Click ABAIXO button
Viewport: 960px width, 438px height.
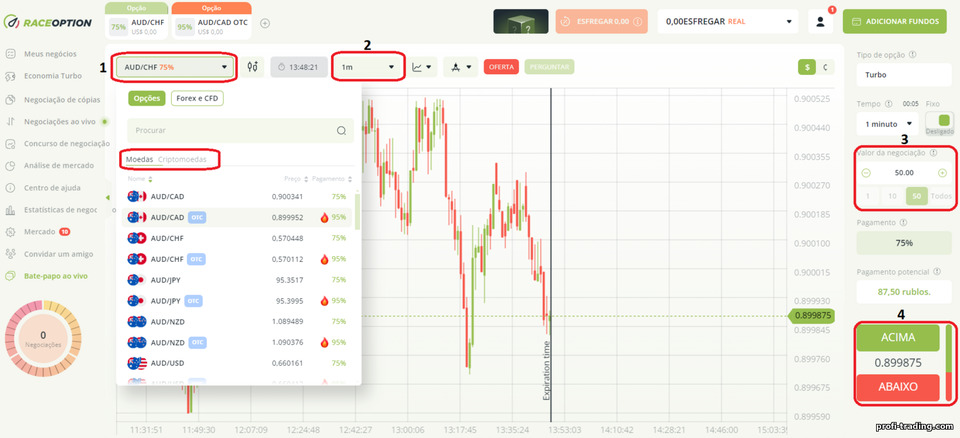pyautogui.click(x=898, y=387)
